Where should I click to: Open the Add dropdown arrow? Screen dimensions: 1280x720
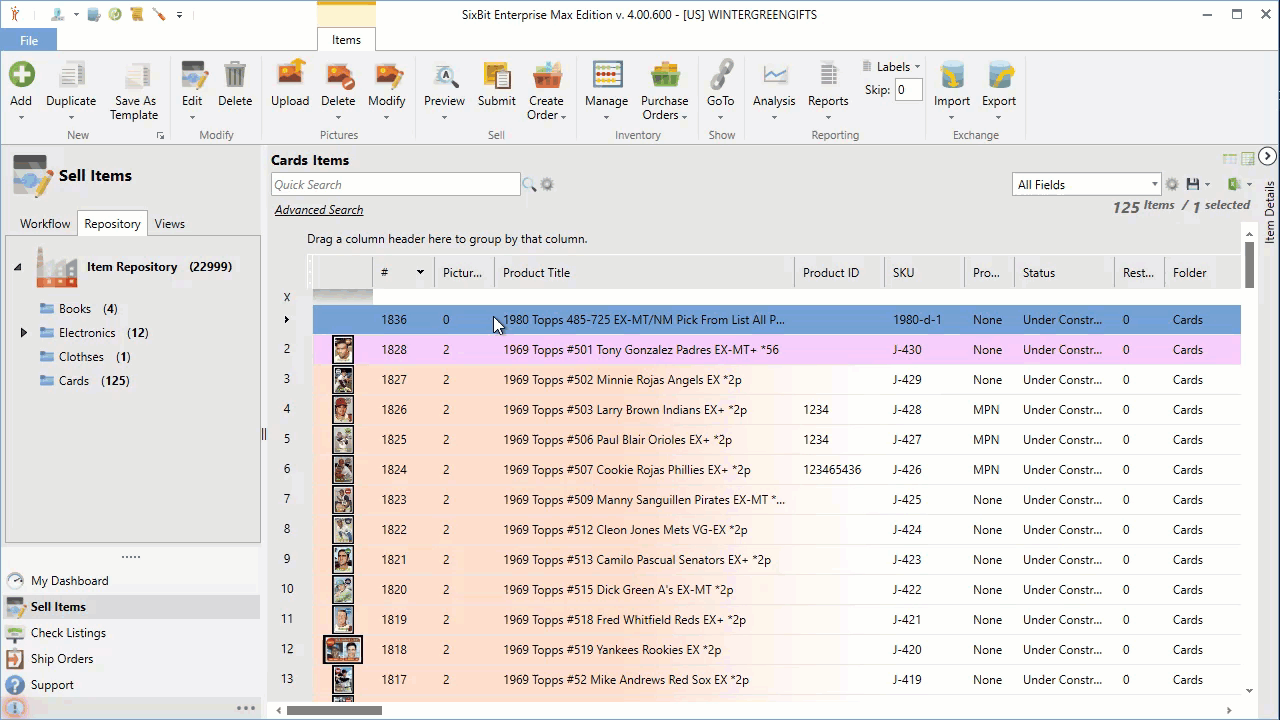point(21,117)
